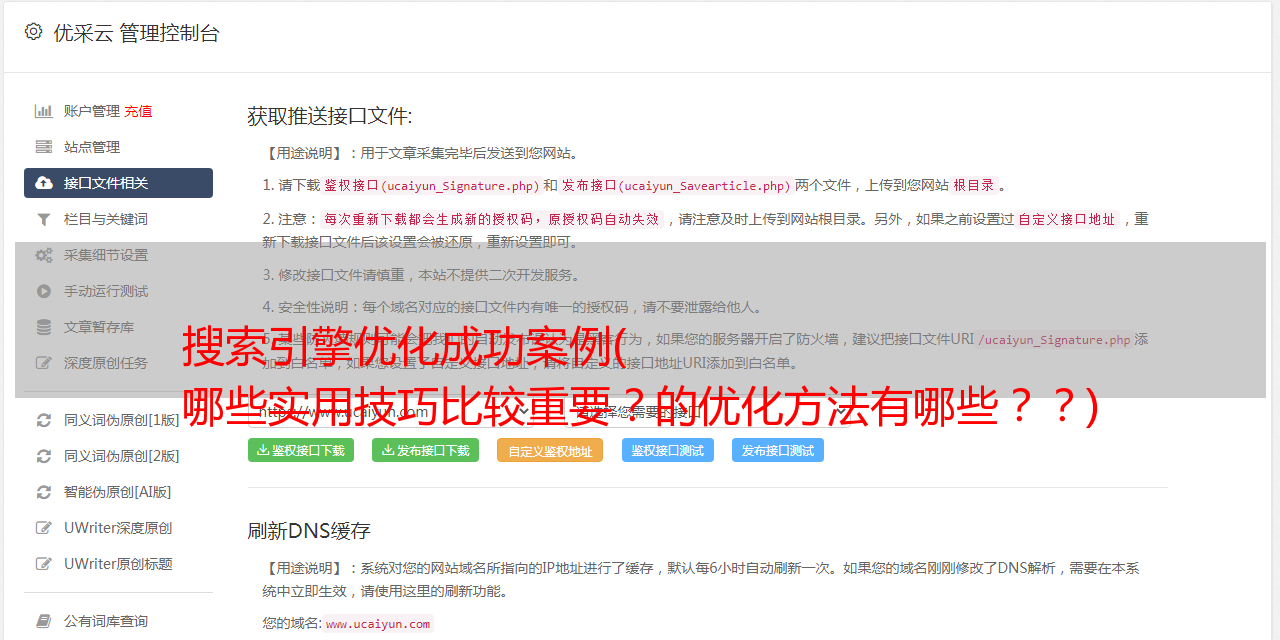Click the database icon for 文章暂存库

44,327
